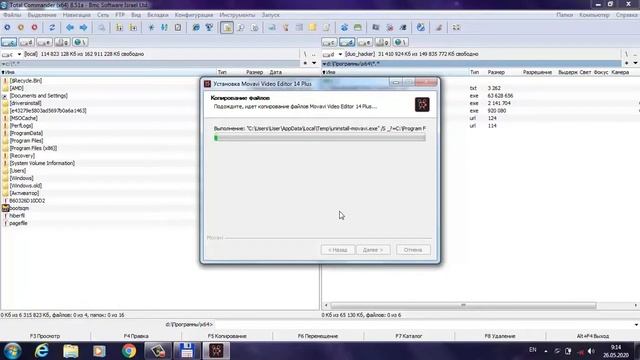
Task: Click the F5 Копирование button
Action: (x=227, y=336)
